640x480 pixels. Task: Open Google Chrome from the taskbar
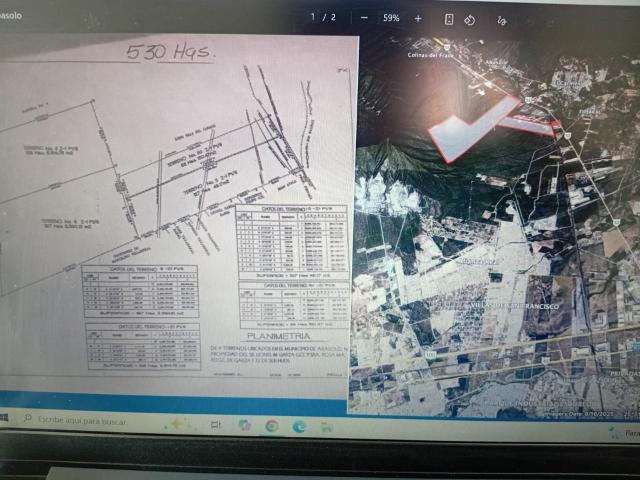pyautogui.click(x=271, y=426)
